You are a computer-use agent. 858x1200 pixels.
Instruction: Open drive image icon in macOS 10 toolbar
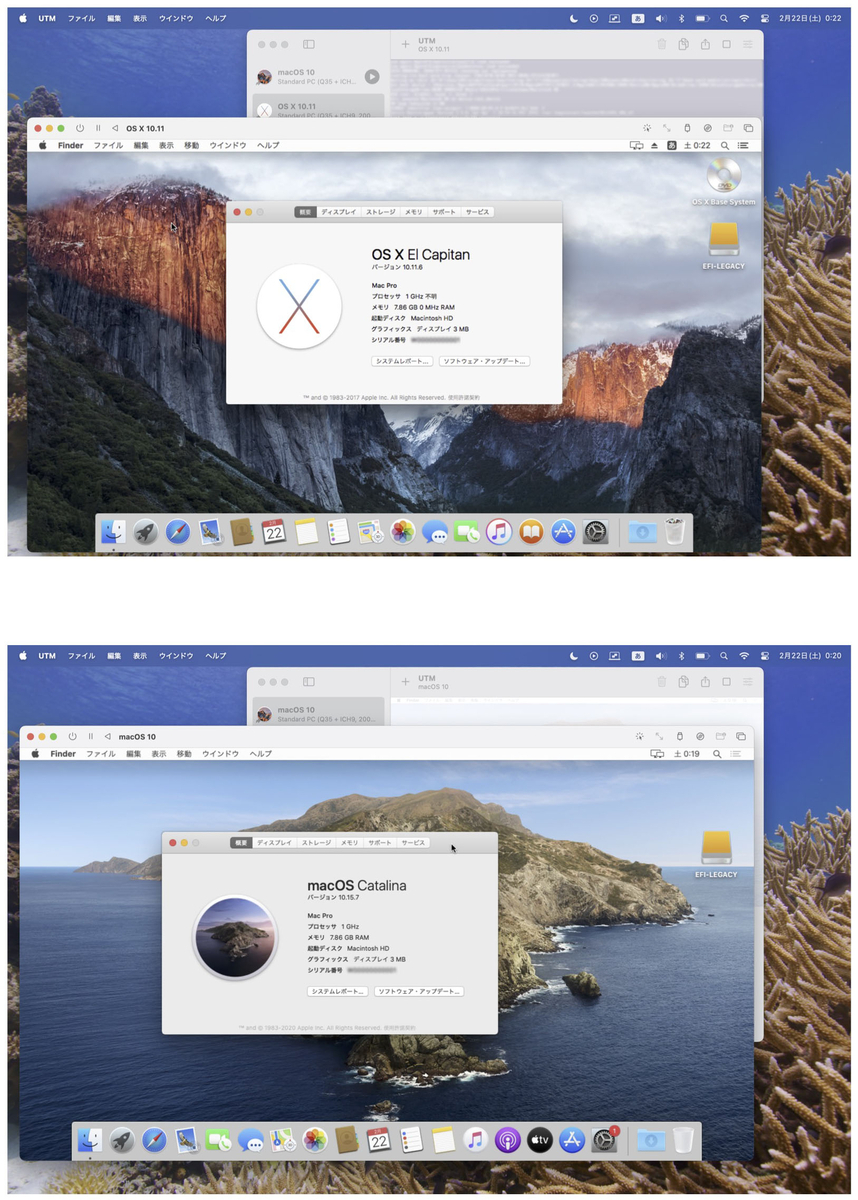699,736
